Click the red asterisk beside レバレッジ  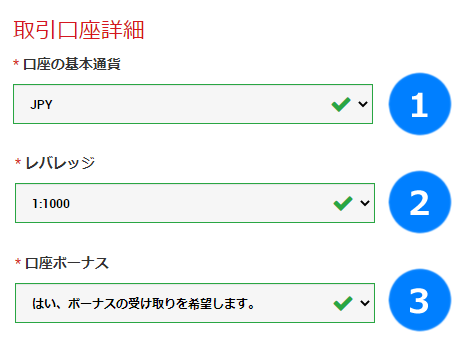(x=18, y=162)
